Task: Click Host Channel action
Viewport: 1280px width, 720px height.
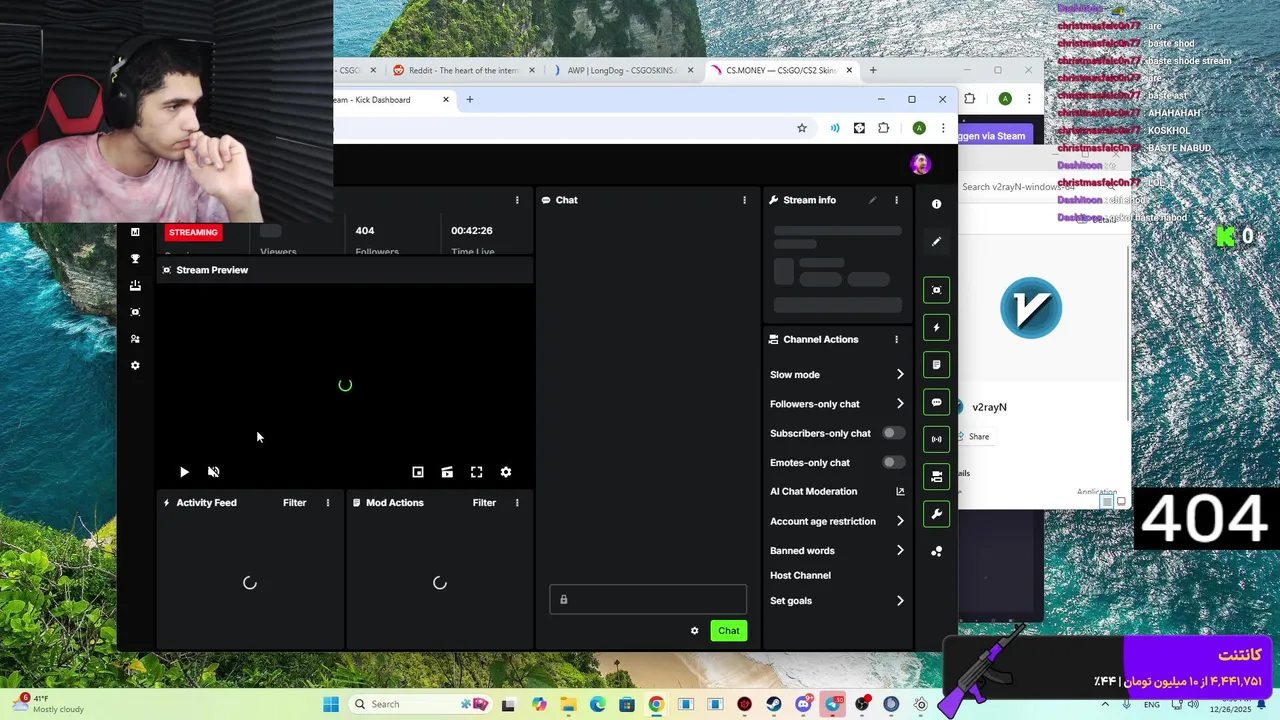Action: (x=800, y=576)
